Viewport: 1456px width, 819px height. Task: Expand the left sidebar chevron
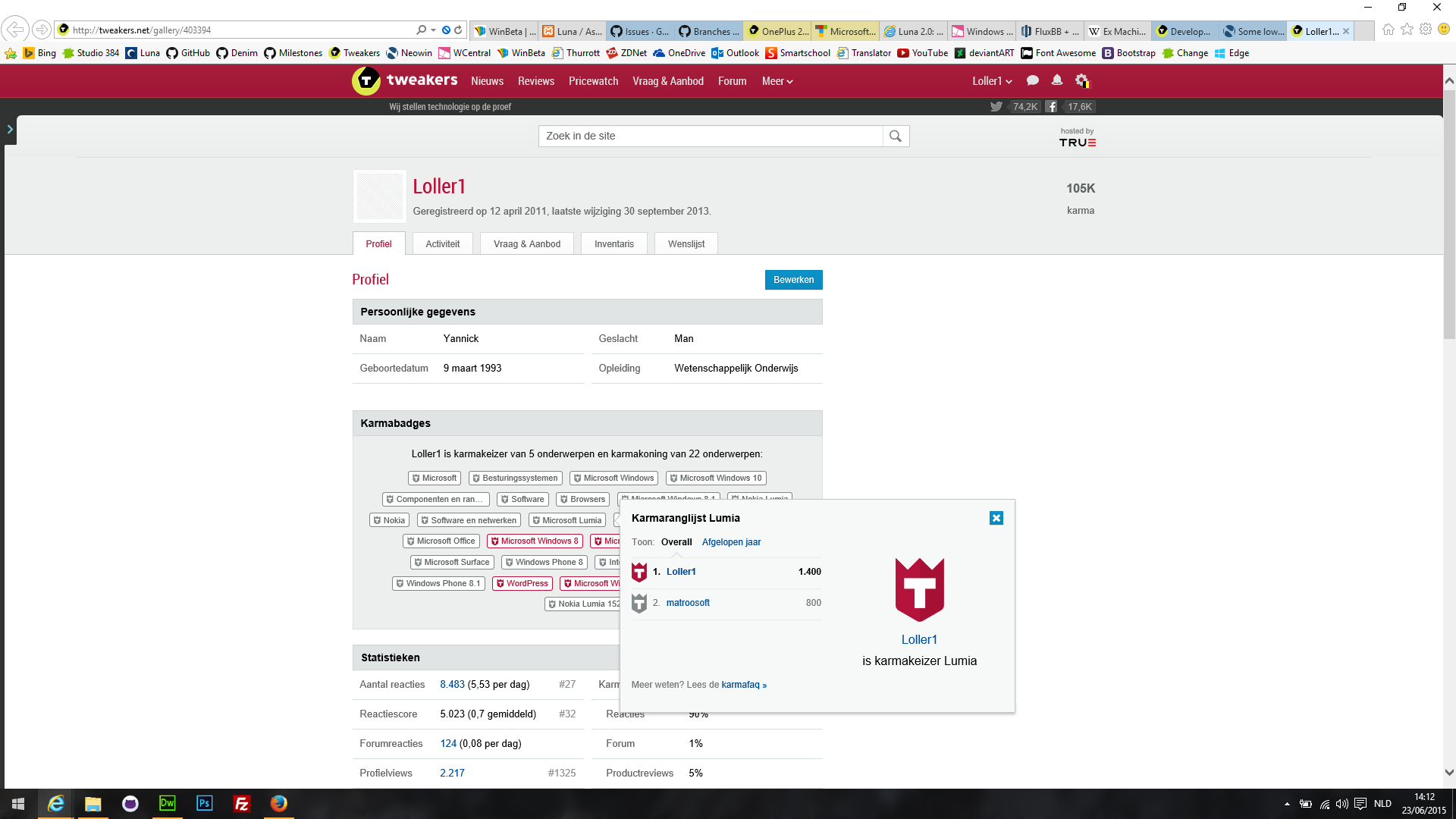[x=10, y=130]
